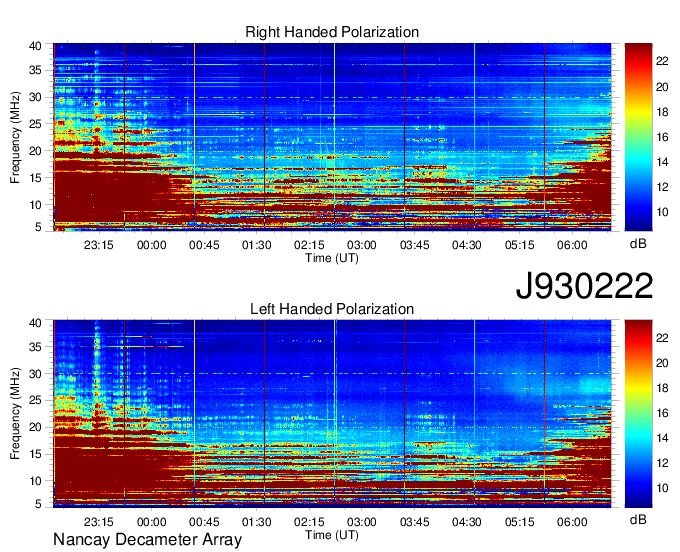Image resolution: width=680 pixels, height=552 pixels.
Task: Click the 15 MHz tick of Right Handed plot
Action: [35, 178]
